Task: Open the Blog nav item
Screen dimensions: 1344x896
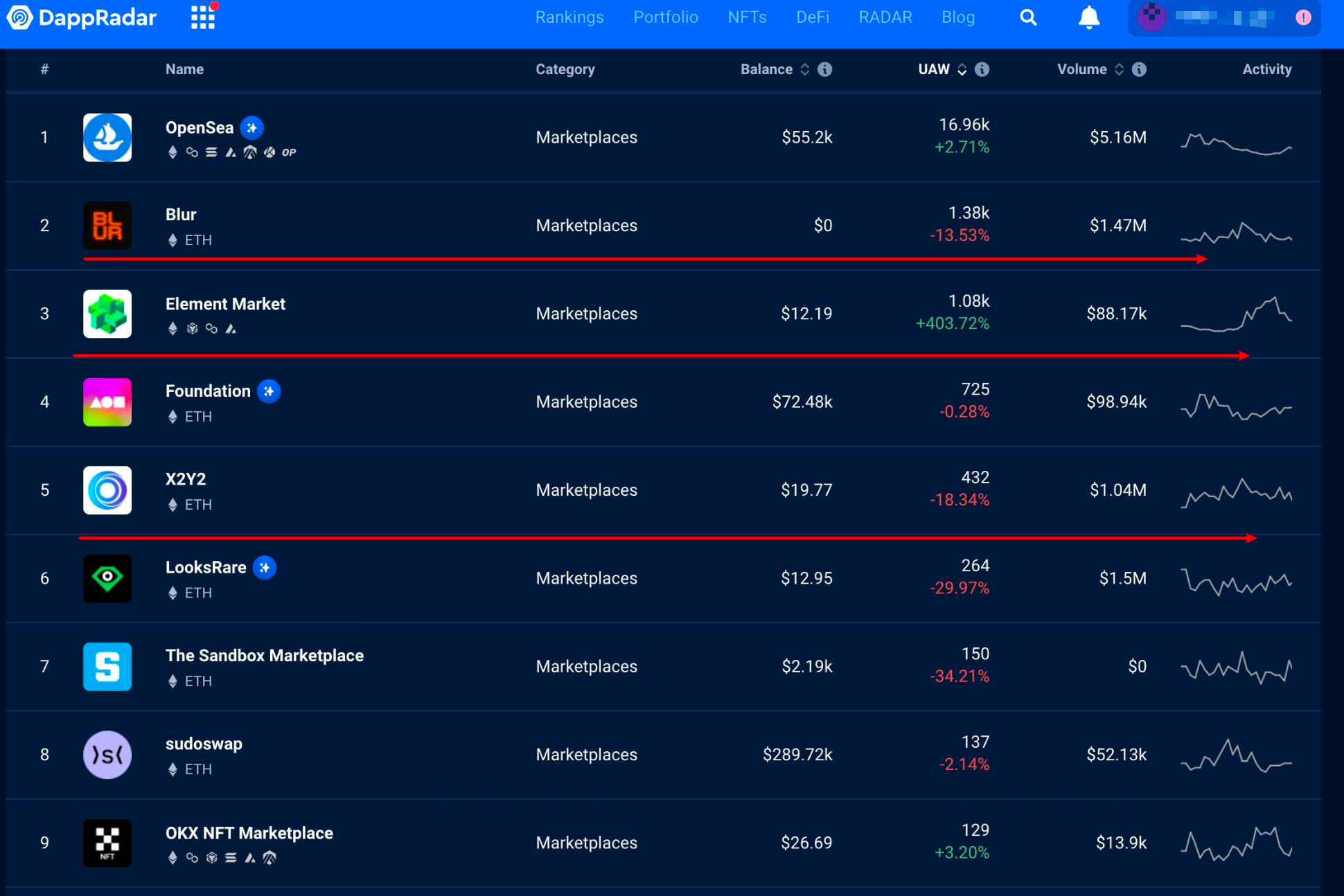Action: coord(958,17)
